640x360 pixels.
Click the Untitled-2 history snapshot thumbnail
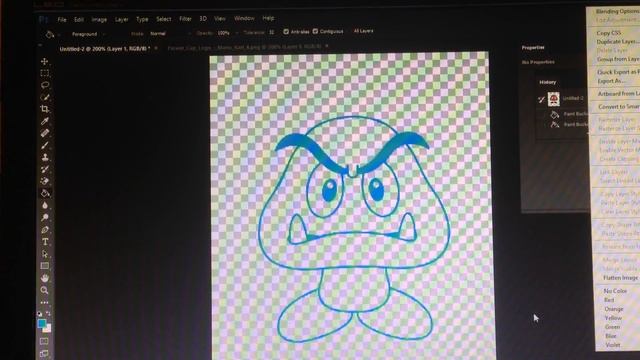[x=553, y=99]
